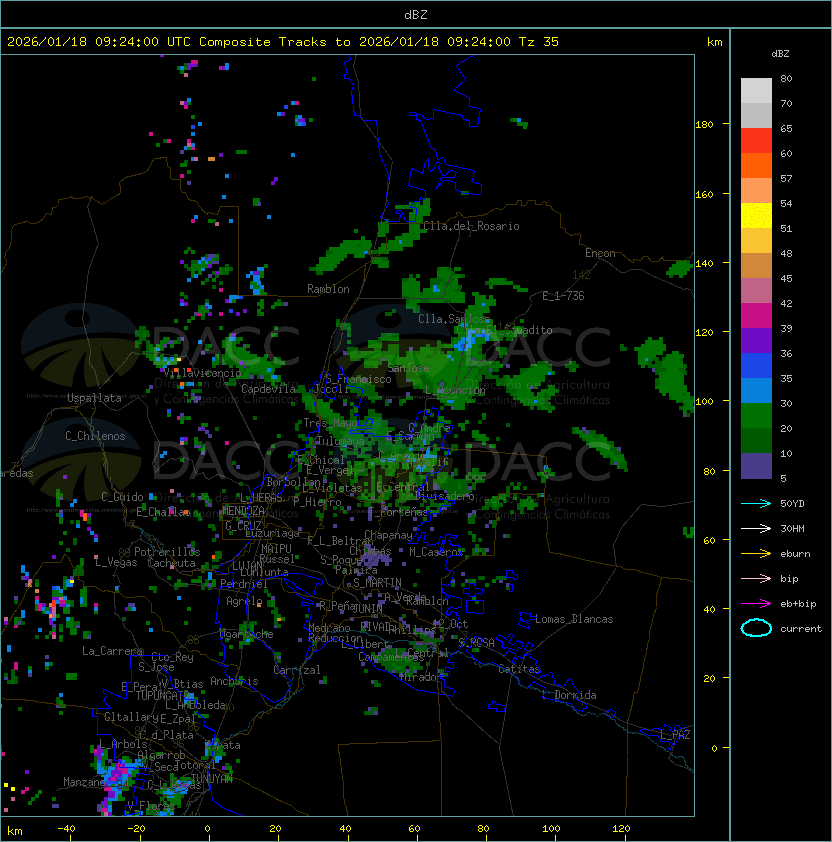This screenshot has width=832, height=842.
Task: Click the Anchoris place label
Action: 234,681
